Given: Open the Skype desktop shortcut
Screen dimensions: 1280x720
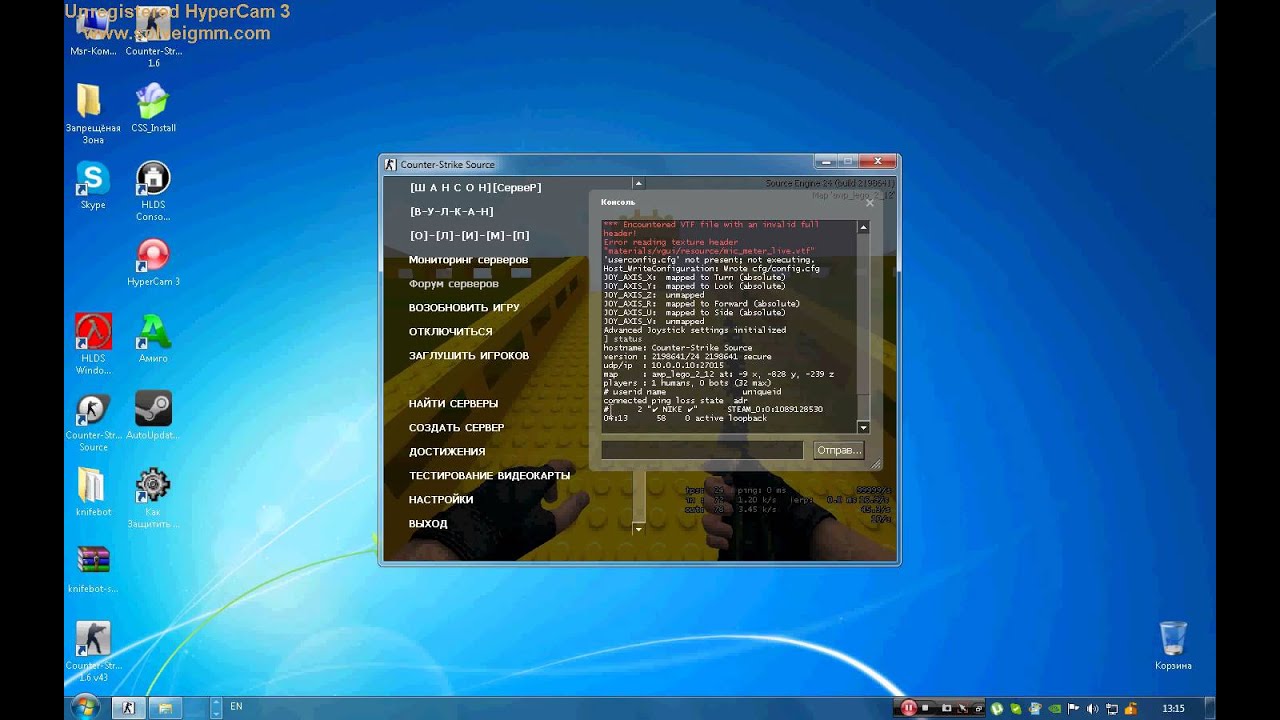Looking at the screenshot, I should click(93, 185).
